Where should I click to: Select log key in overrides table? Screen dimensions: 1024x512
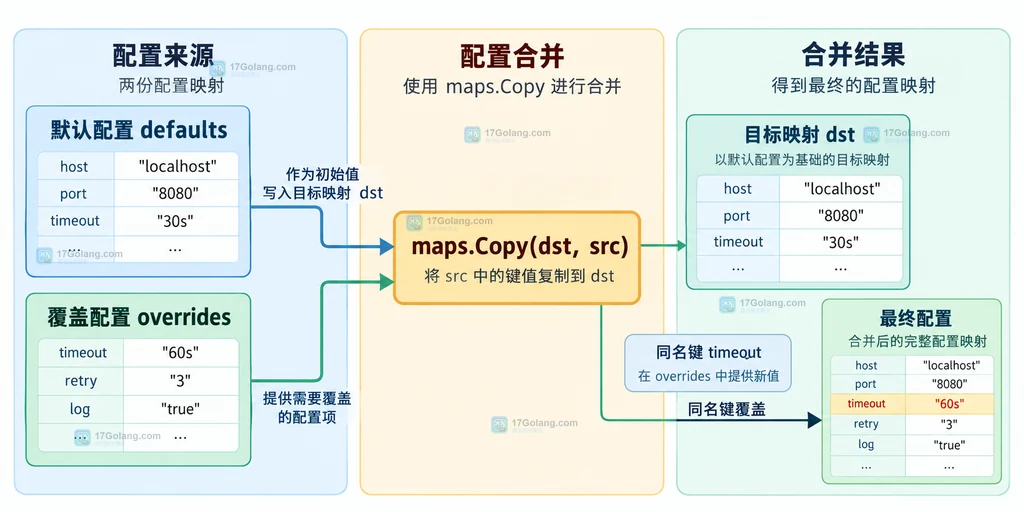[80, 409]
